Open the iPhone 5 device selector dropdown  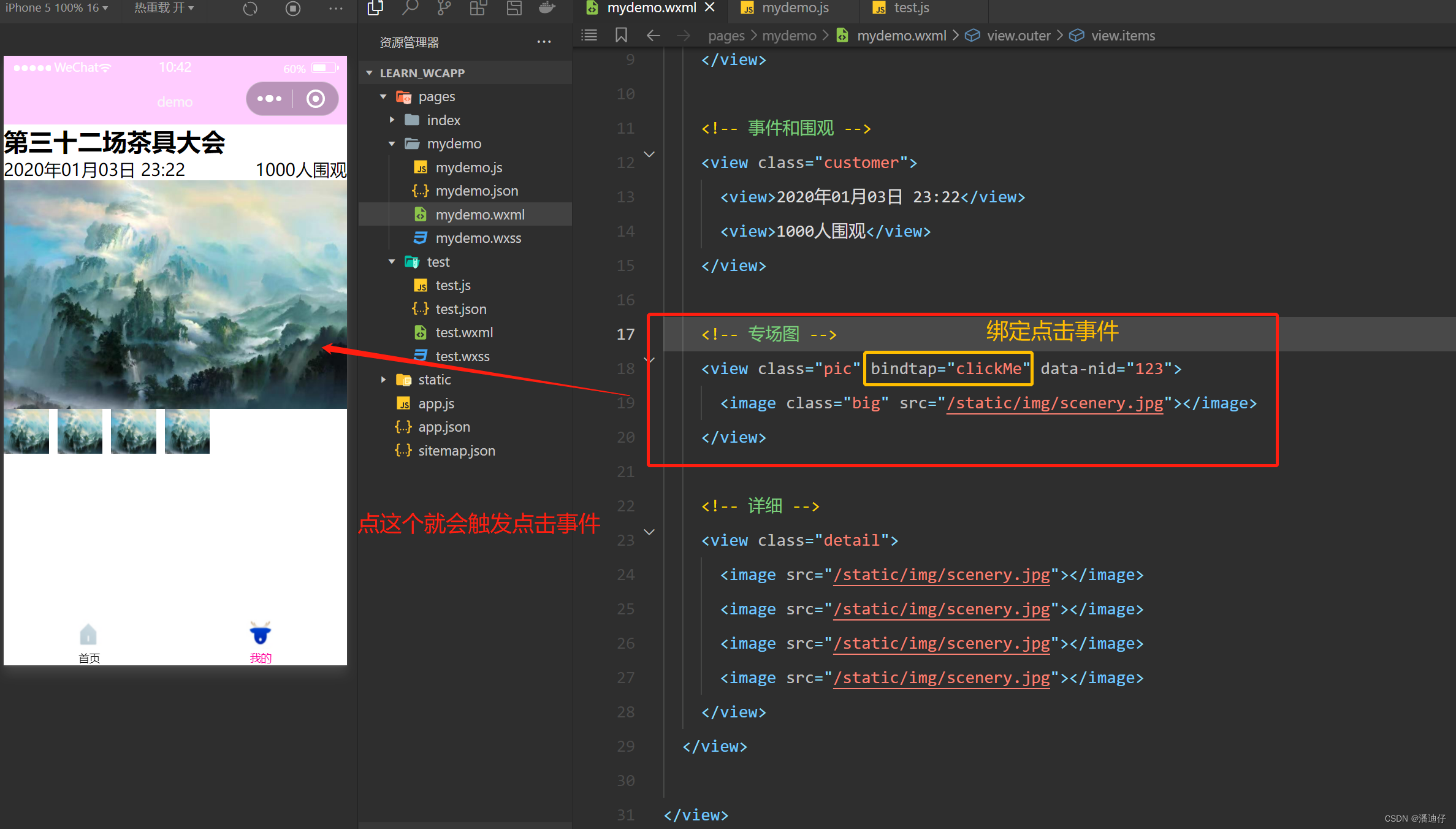(55, 8)
